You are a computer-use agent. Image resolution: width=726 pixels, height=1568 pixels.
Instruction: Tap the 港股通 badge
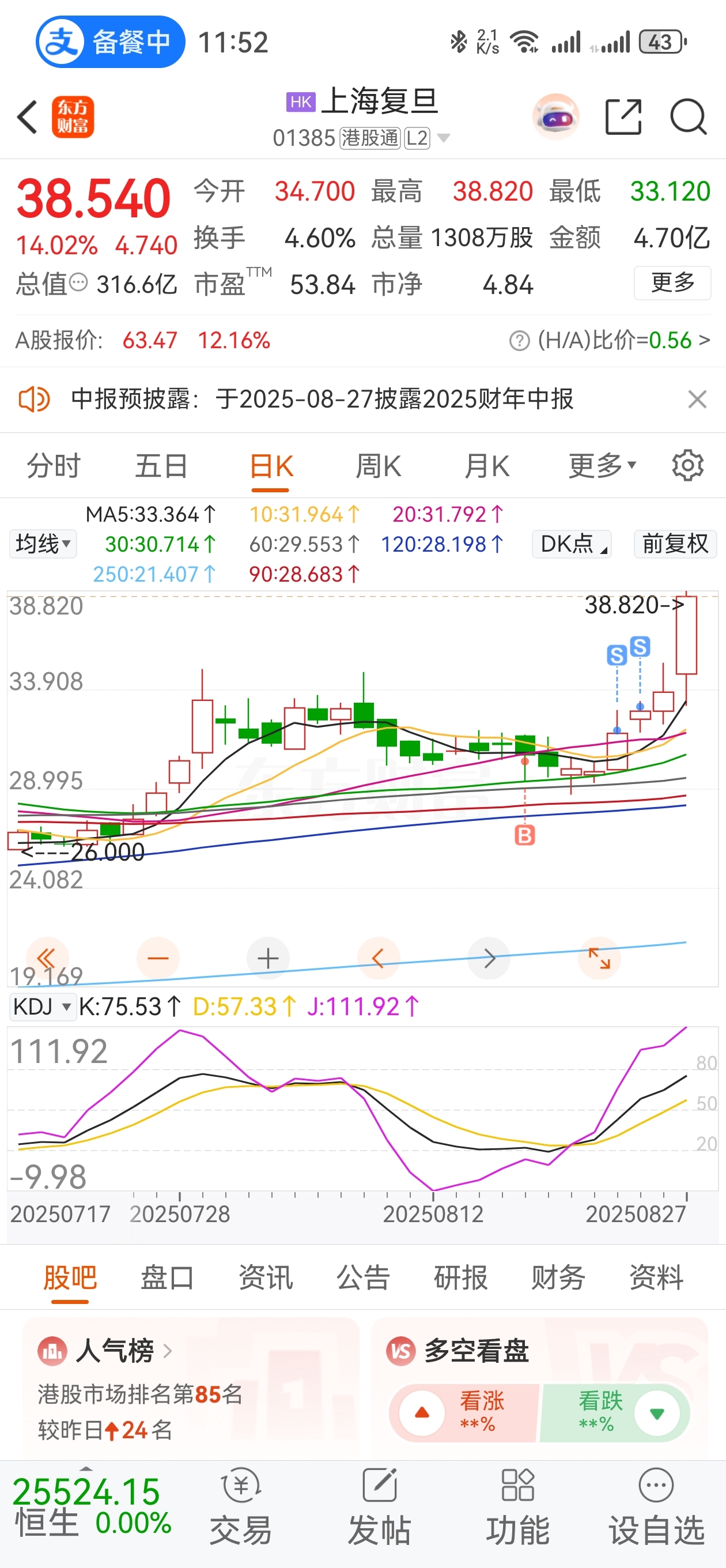click(x=369, y=138)
